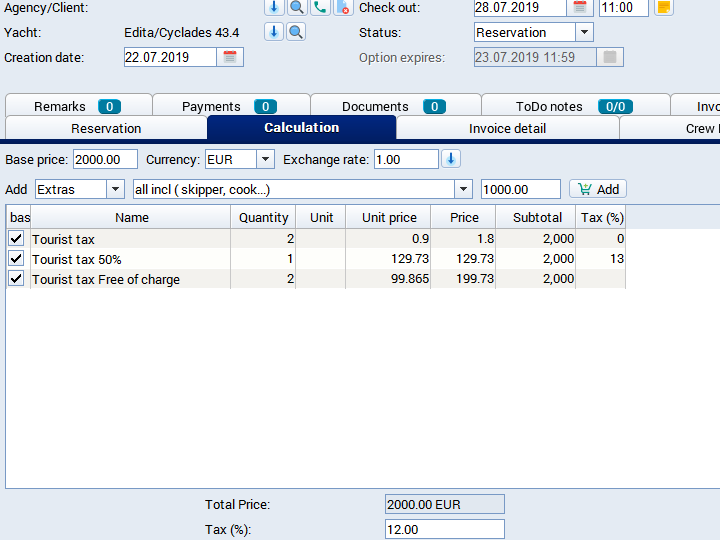Click the Quantity column header
Image resolution: width=720 pixels, height=540 pixels.
[x=263, y=217]
